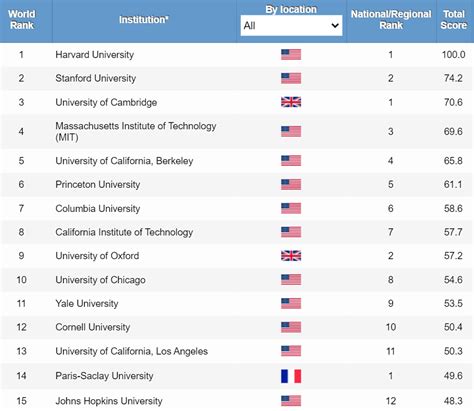Open Massachusetts Institute of Technology link
The height and width of the screenshot is (411, 474).
pos(136,131)
